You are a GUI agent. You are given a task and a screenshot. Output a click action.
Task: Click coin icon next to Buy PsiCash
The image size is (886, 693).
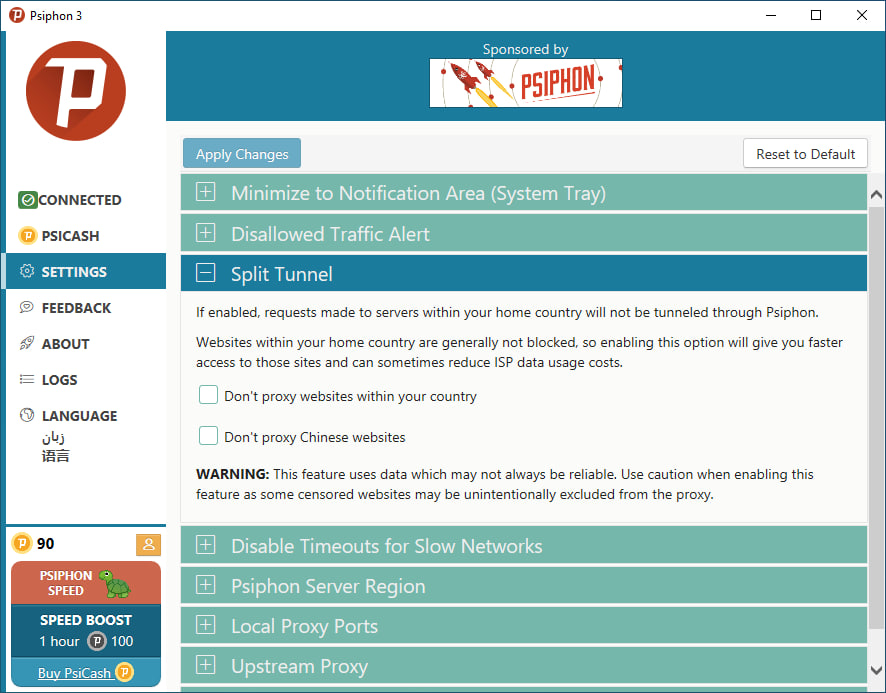pos(124,672)
